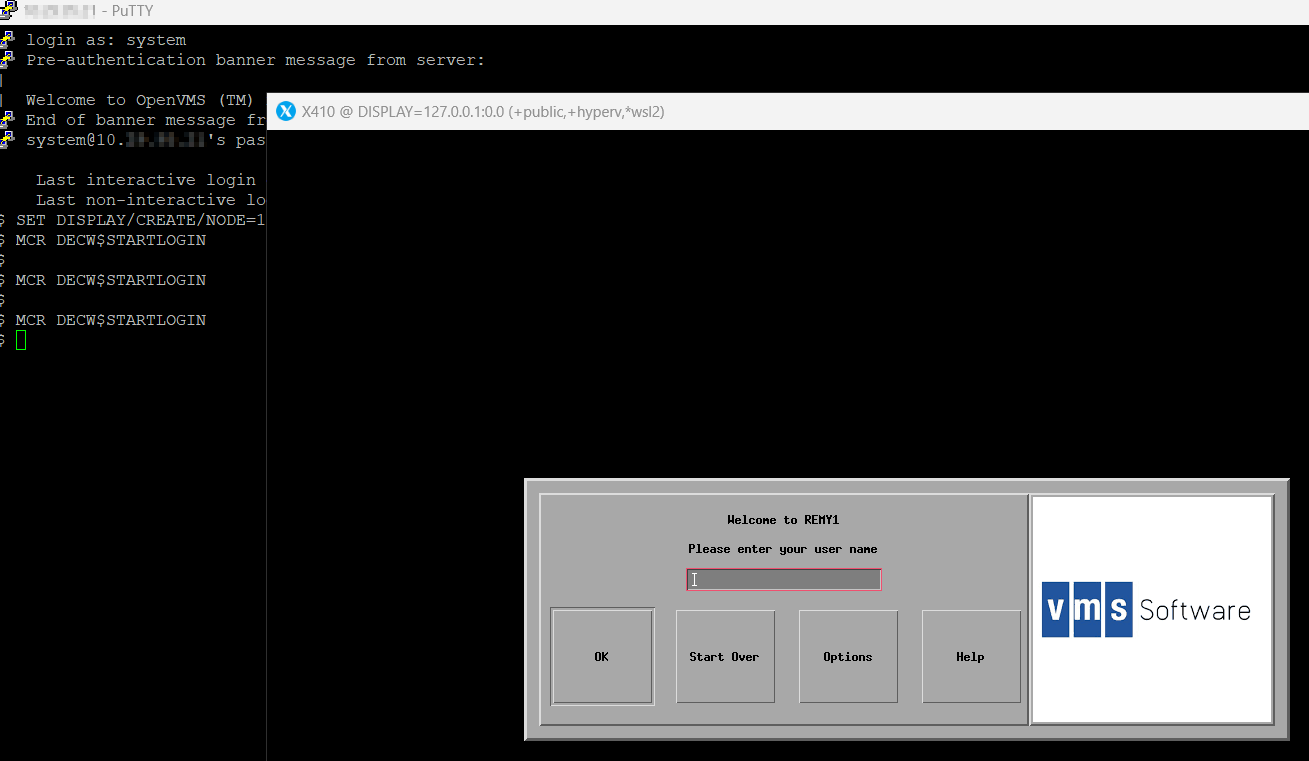1309x761 pixels.
Task: Click the 'Welcome to REMY1' heading
Action: click(x=783, y=520)
